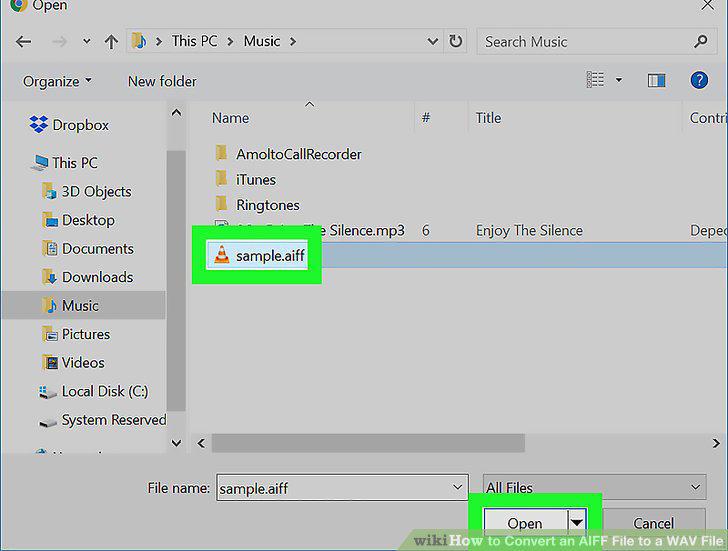Screen dimensions: 728x551
Task: Click the forward navigation arrow
Action: click(x=59, y=42)
